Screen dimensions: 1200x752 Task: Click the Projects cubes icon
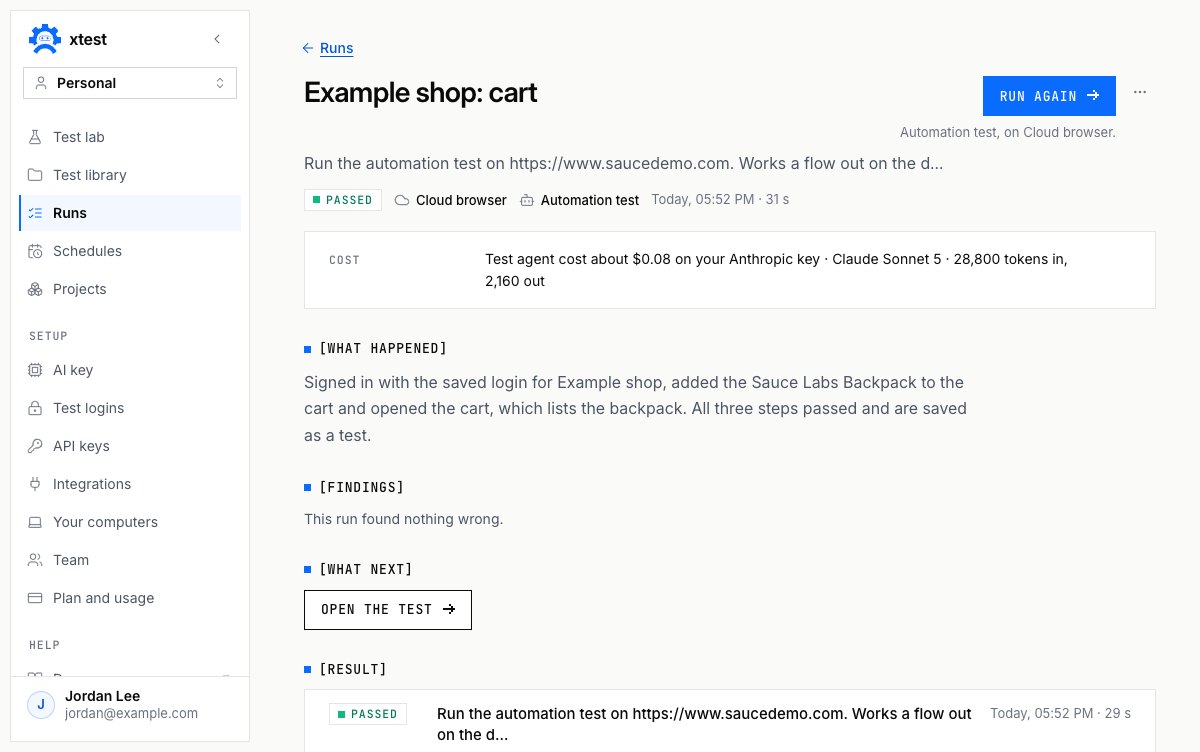(36, 289)
